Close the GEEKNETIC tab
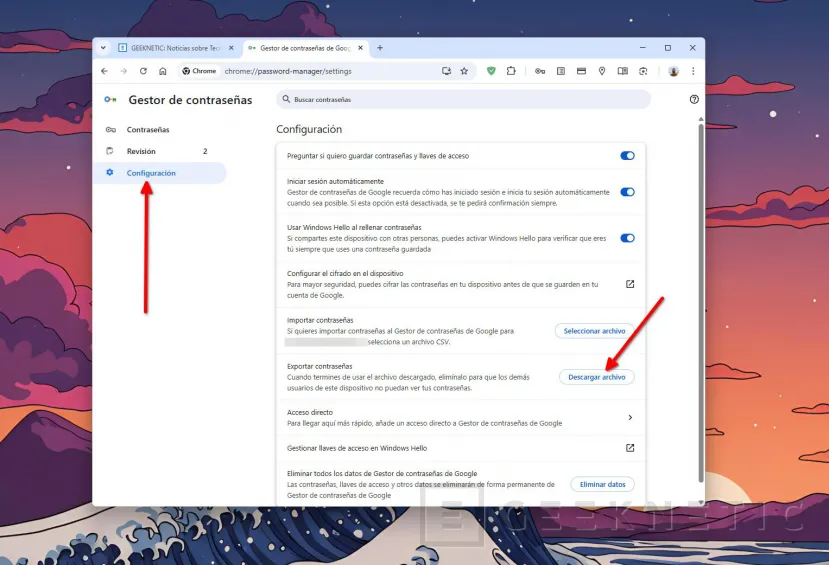829x565 pixels. tap(231, 48)
